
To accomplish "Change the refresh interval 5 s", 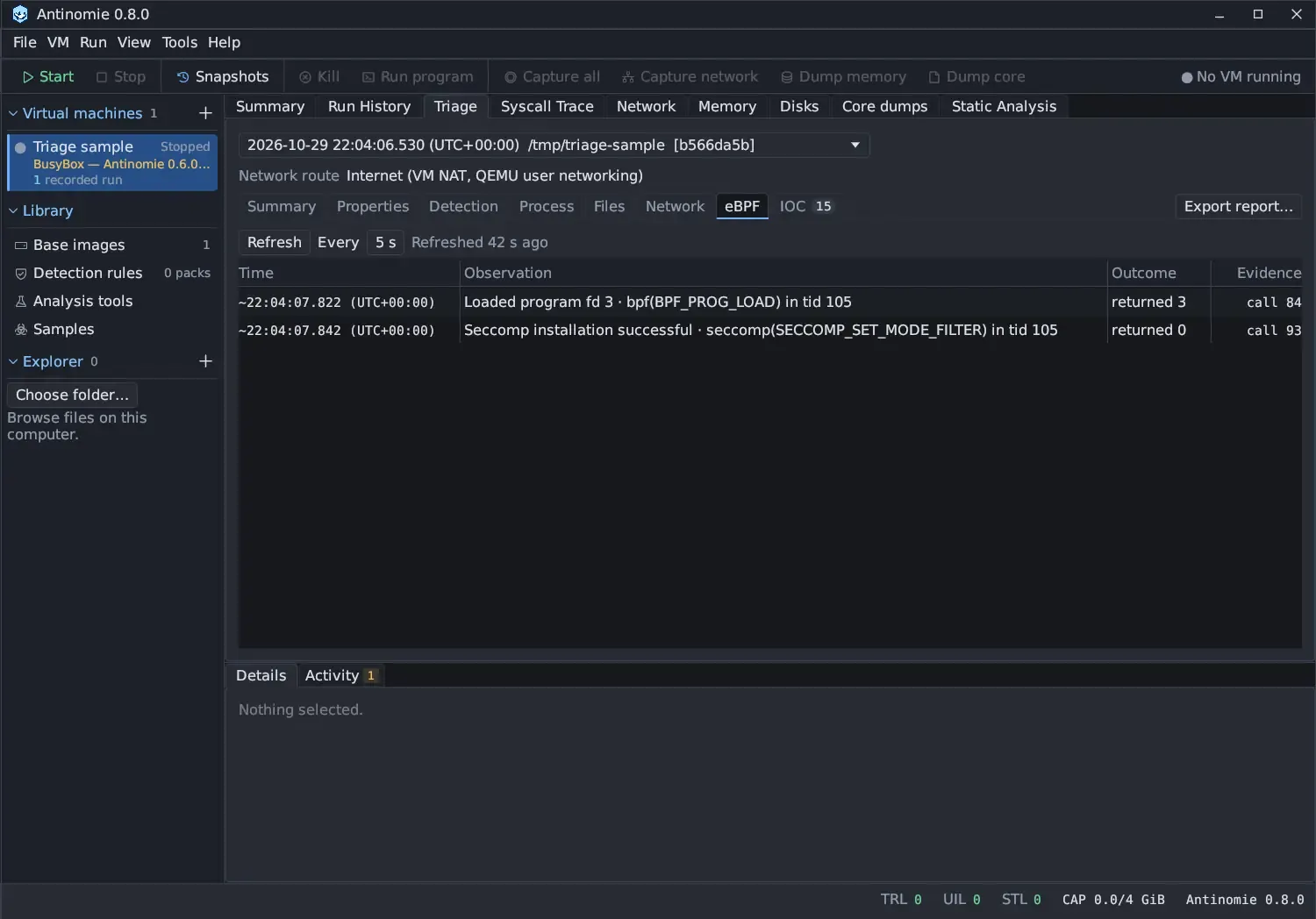I will click(x=385, y=242).
